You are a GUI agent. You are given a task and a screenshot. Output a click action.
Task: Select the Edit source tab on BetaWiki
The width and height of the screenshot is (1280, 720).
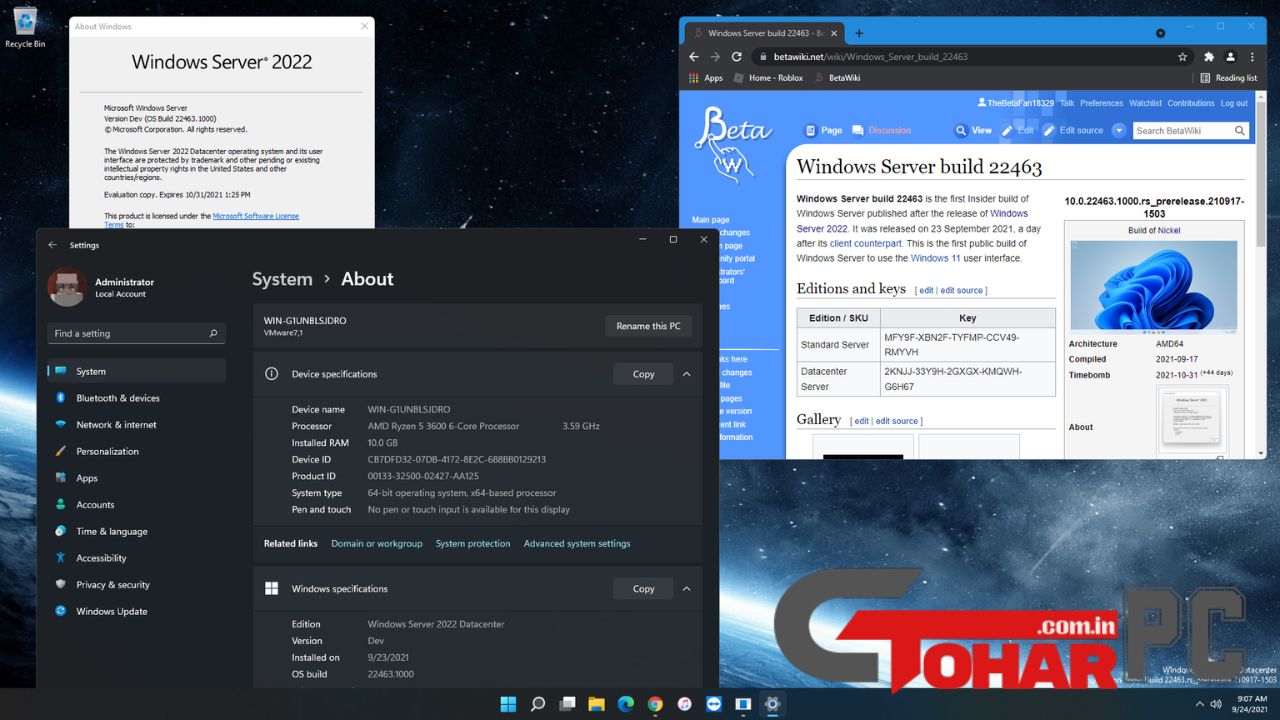[x=1073, y=130]
